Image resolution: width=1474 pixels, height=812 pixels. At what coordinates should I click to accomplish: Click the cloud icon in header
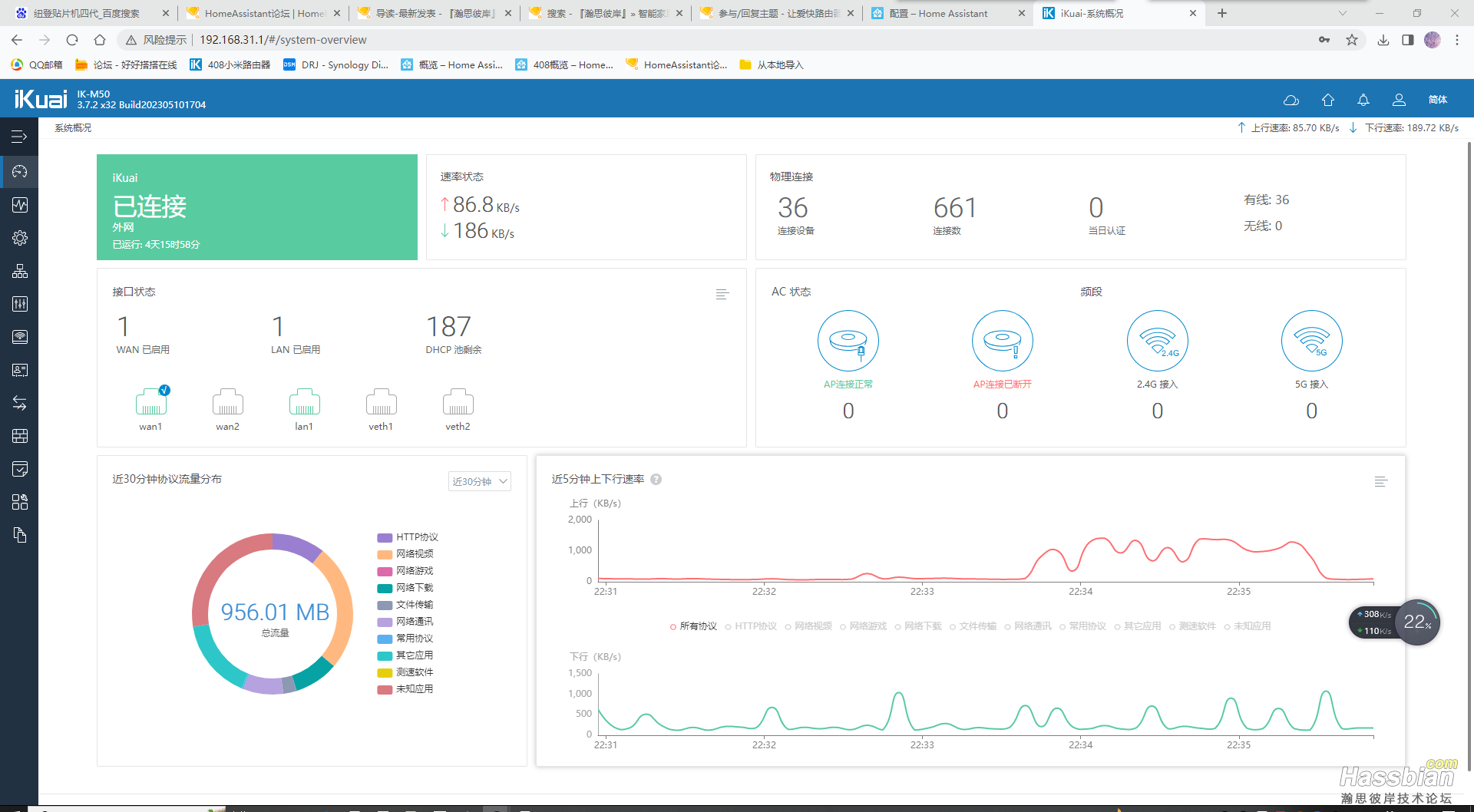[x=1291, y=100]
